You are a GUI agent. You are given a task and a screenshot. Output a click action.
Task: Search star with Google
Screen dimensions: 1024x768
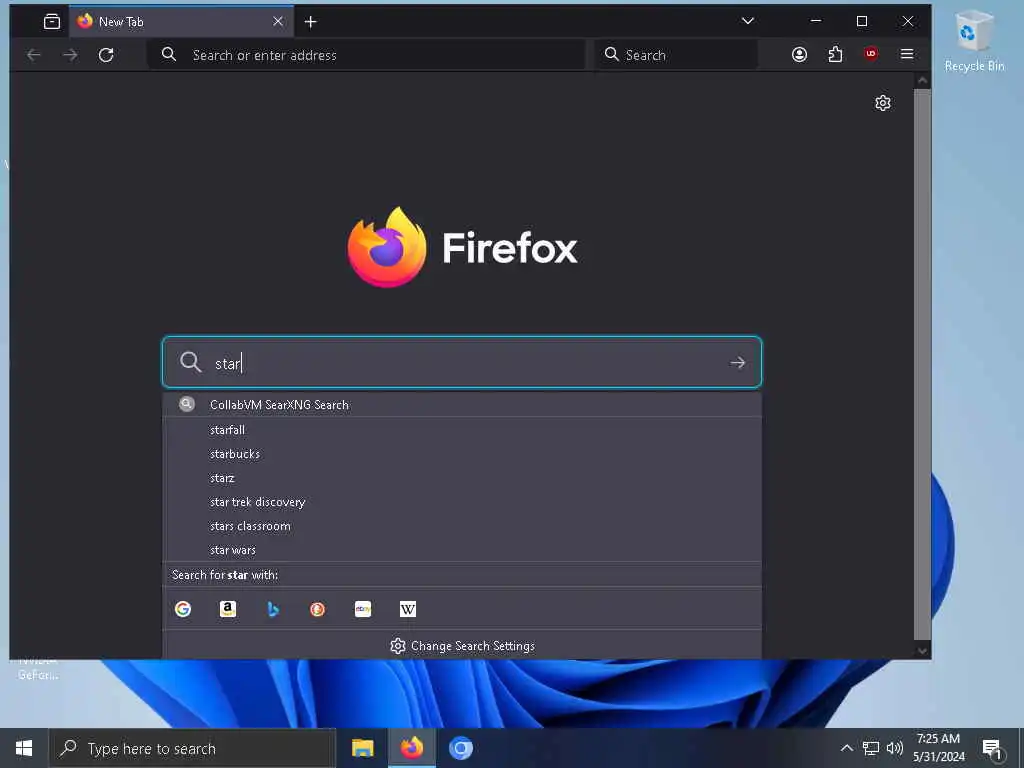pos(183,609)
